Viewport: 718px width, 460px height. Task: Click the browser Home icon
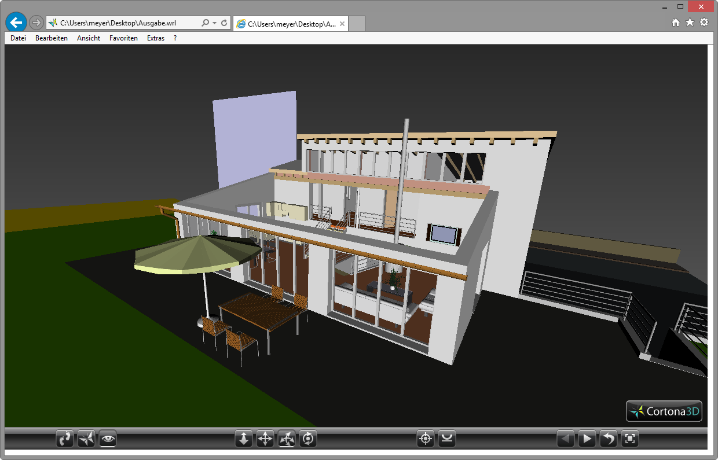pyautogui.click(x=675, y=22)
